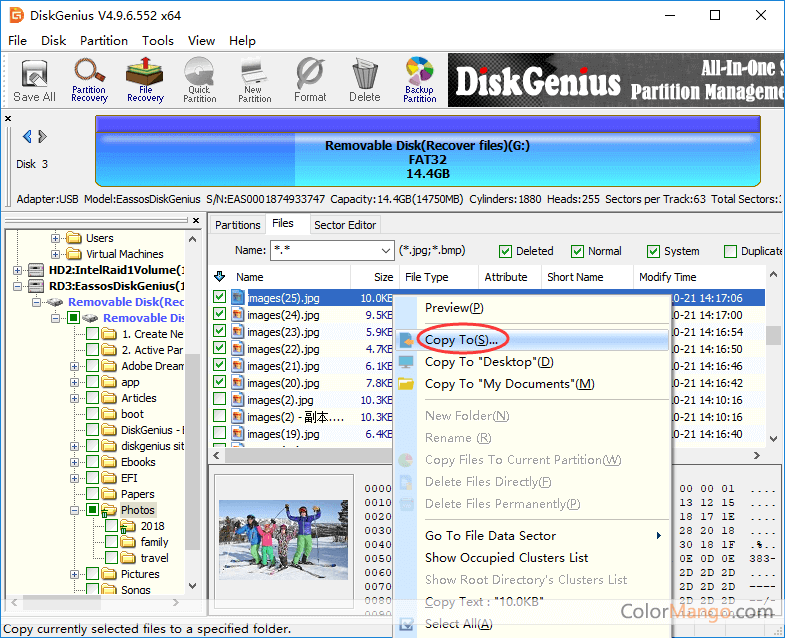This screenshot has width=785, height=638.
Task: Click the Delete partition toolbar icon
Action: 364,79
